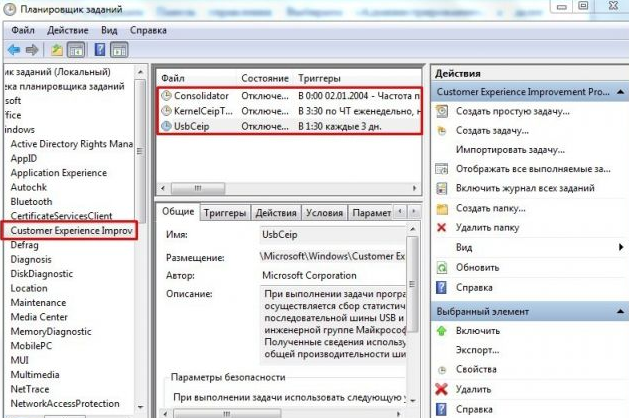Image resolution: width=629 pixels, height=418 pixels.
Task: Click Создать простую задачу link
Action: pos(513,111)
